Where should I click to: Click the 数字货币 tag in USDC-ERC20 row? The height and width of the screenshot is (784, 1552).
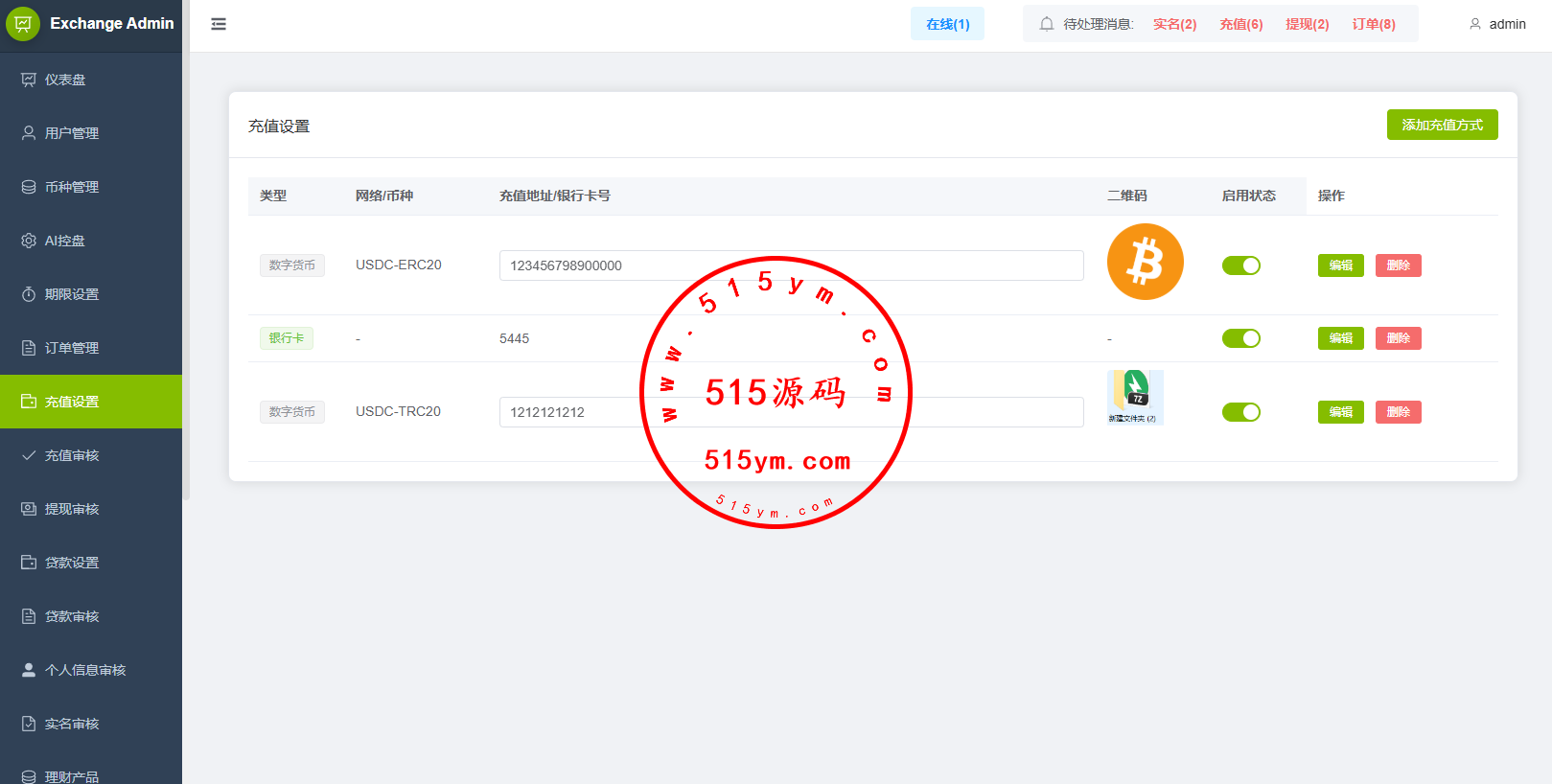click(x=292, y=265)
